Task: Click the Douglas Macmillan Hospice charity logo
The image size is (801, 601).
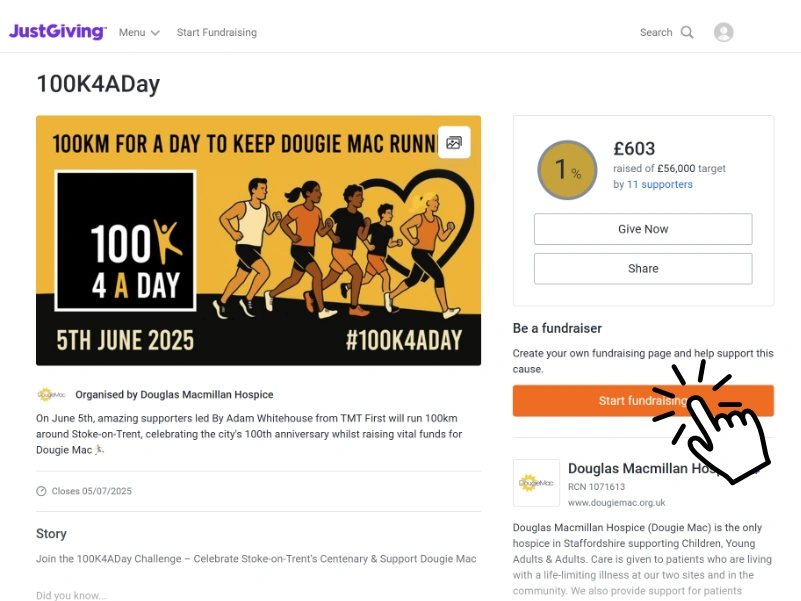Action: pos(536,483)
